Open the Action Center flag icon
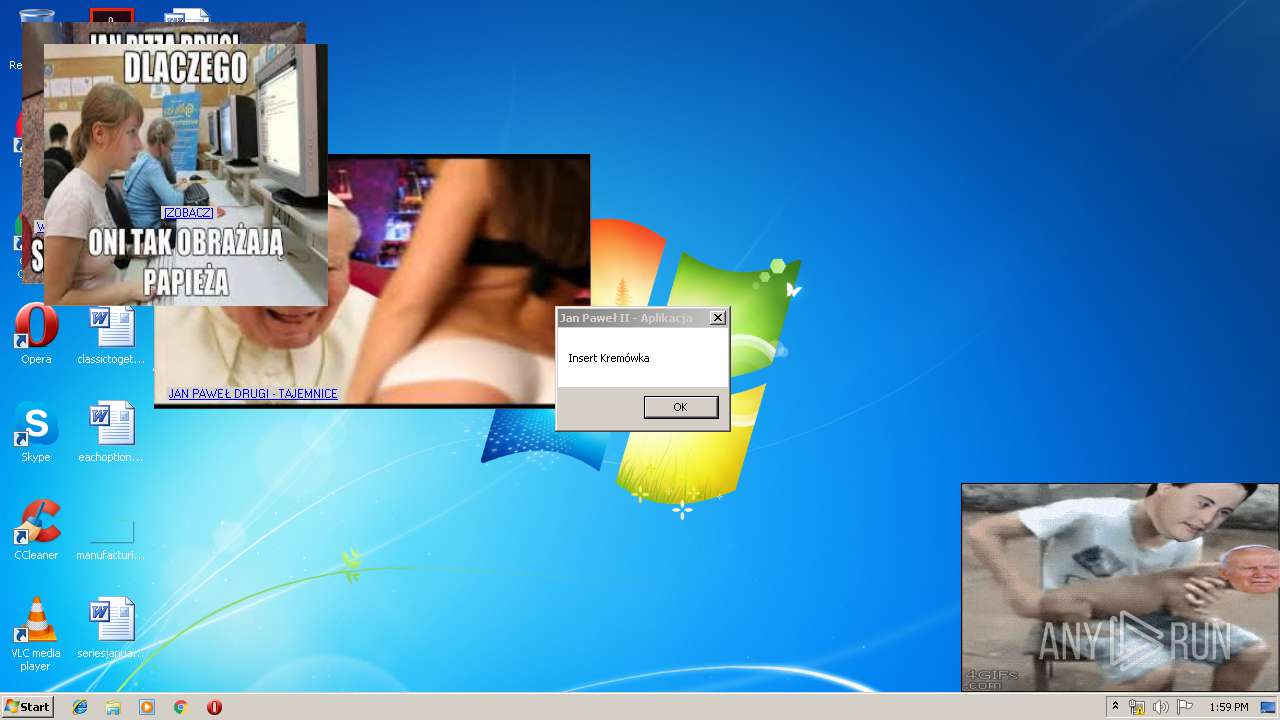1280x720 pixels. [1185, 707]
